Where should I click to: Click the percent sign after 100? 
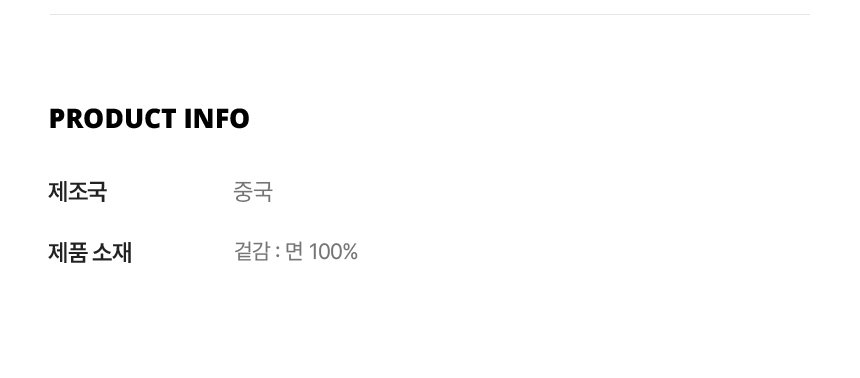350,252
